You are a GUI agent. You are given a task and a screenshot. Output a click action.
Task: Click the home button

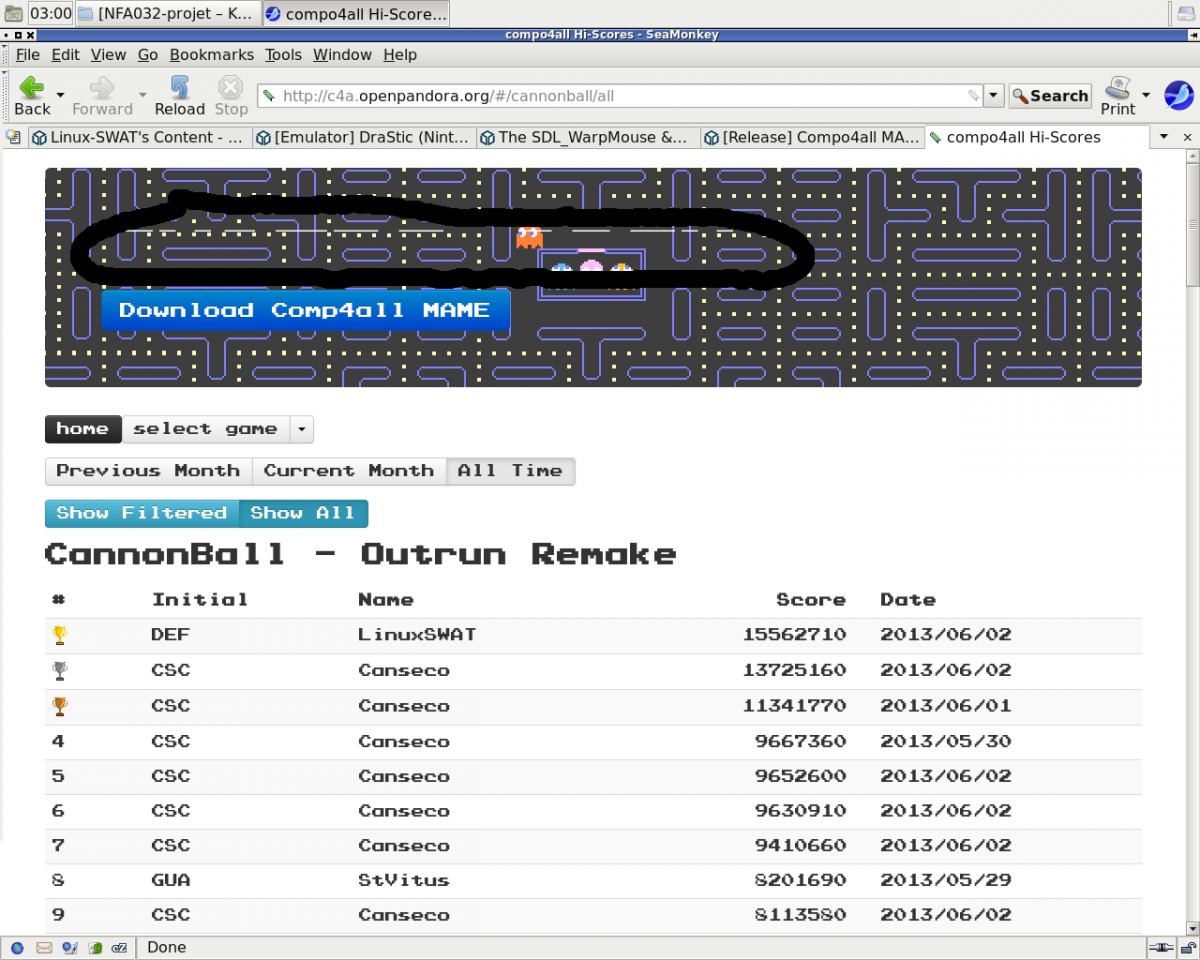point(83,430)
